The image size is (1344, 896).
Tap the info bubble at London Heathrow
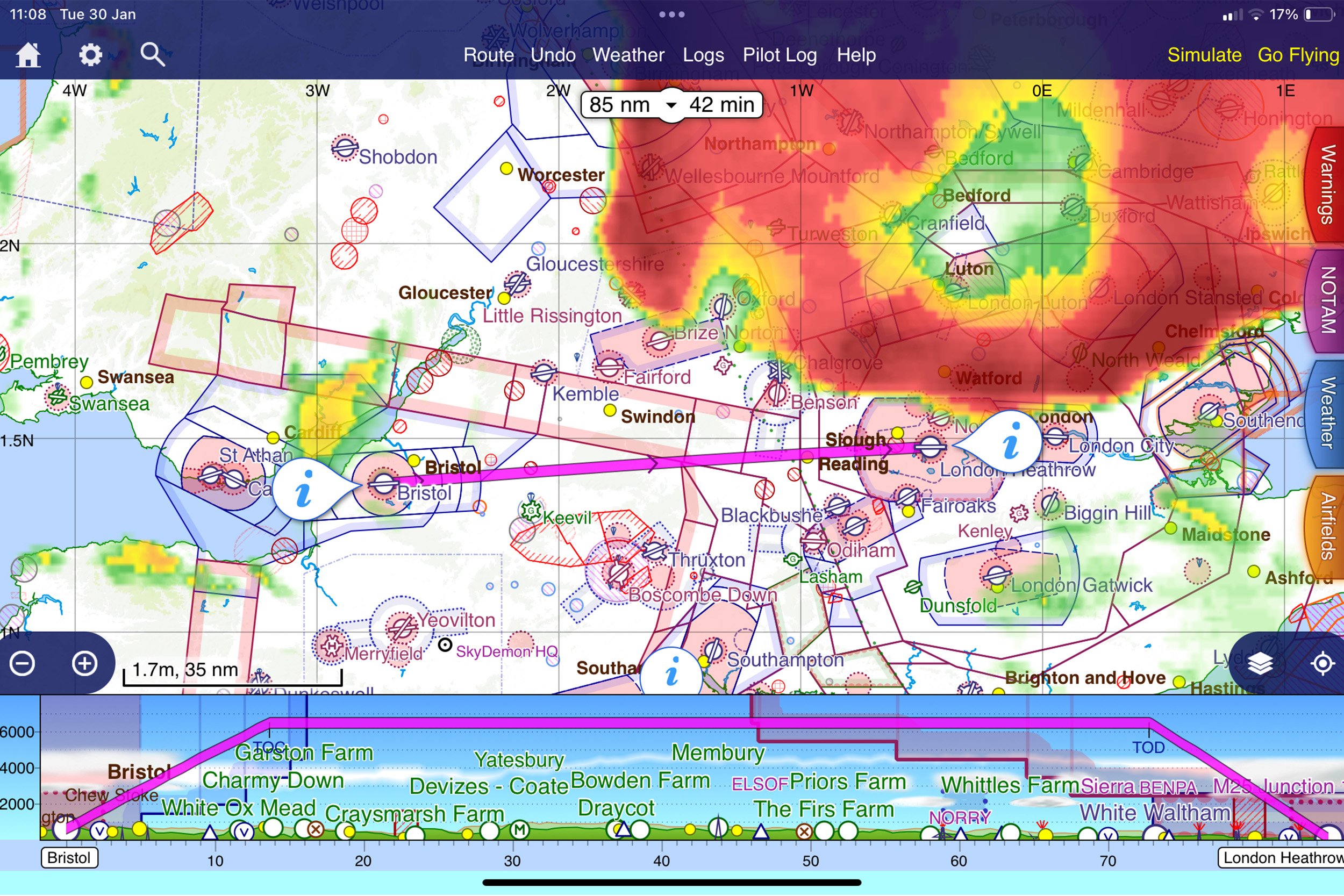click(x=1011, y=442)
